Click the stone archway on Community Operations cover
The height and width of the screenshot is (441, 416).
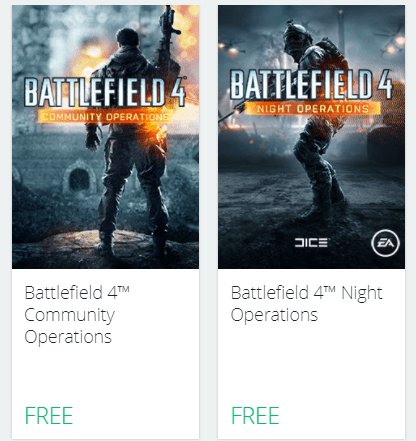coord(79,177)
